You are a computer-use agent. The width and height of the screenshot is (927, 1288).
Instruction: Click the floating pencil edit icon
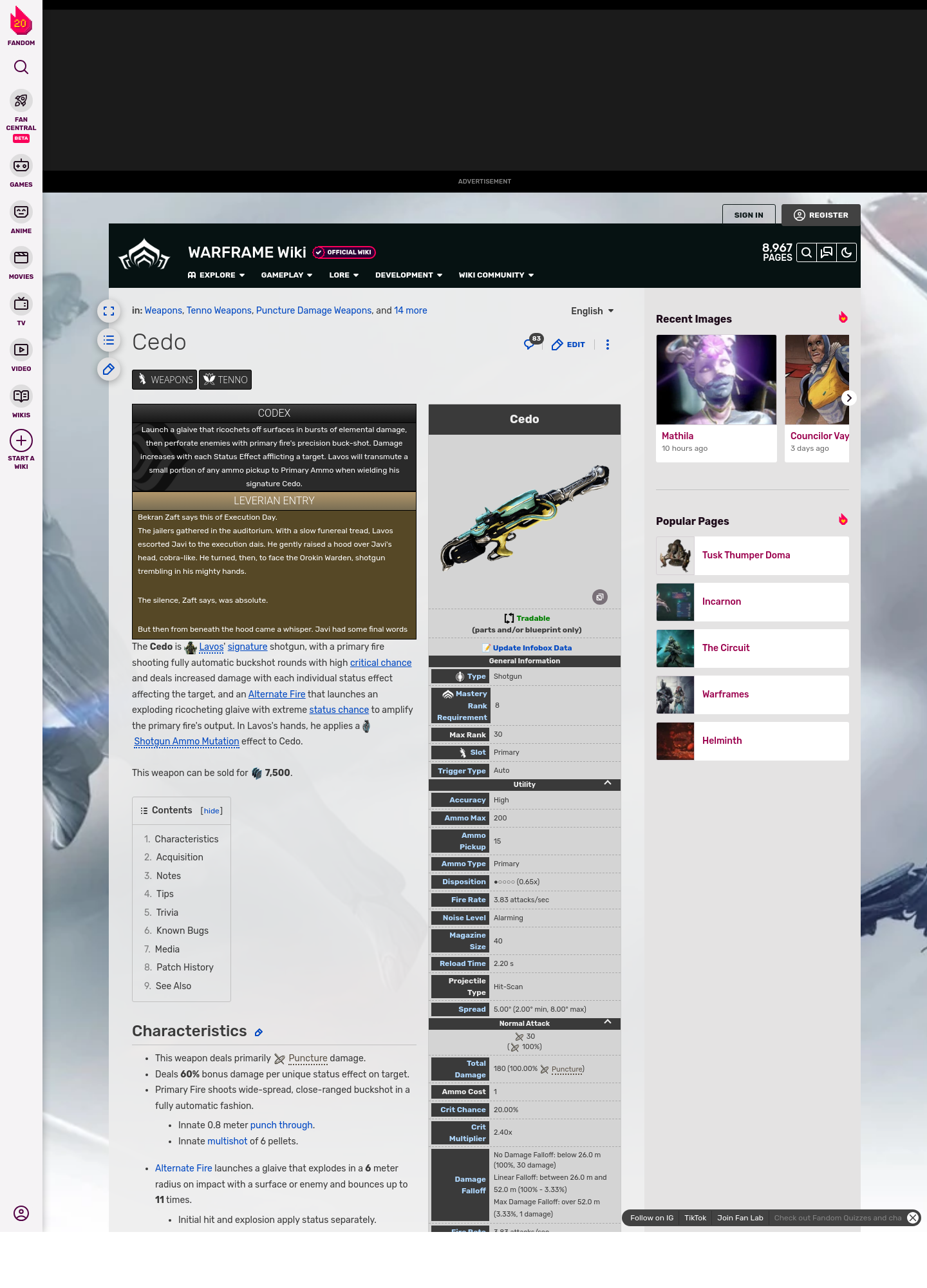pos(109,369)
